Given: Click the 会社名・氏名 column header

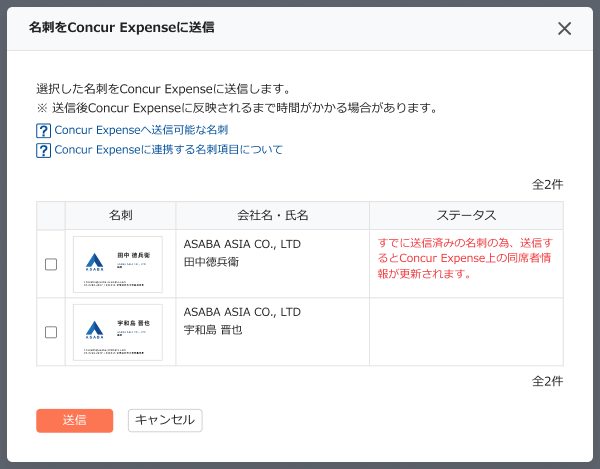Looking at the screenshot, I should [272, 216].
